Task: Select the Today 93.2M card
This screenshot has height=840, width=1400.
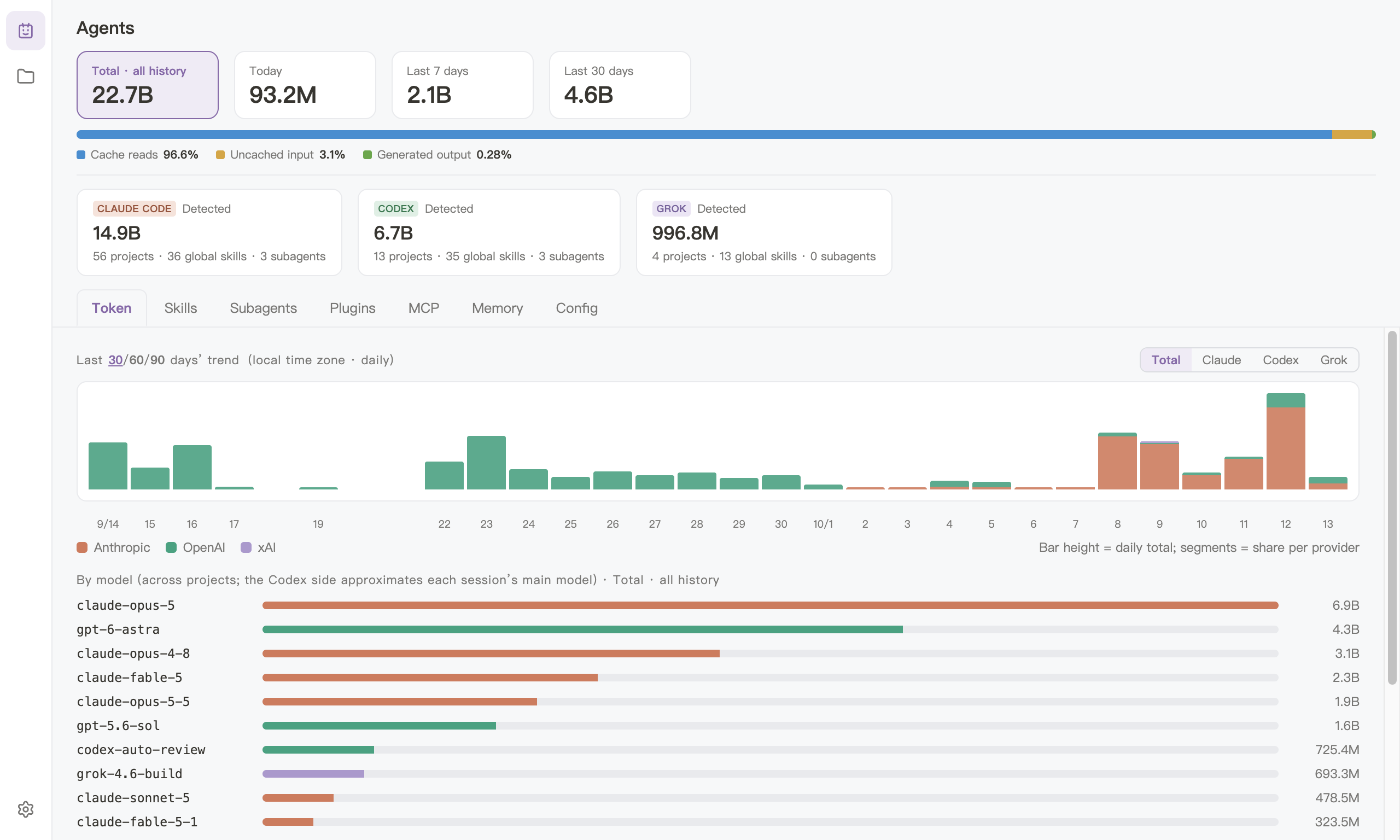Action: [305, 85]
